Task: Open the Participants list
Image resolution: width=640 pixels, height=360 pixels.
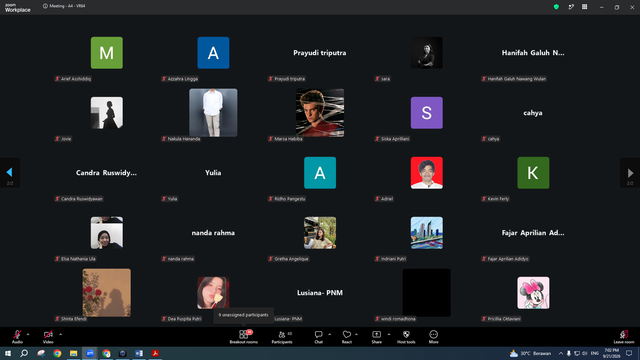Action: click(282, 337)
